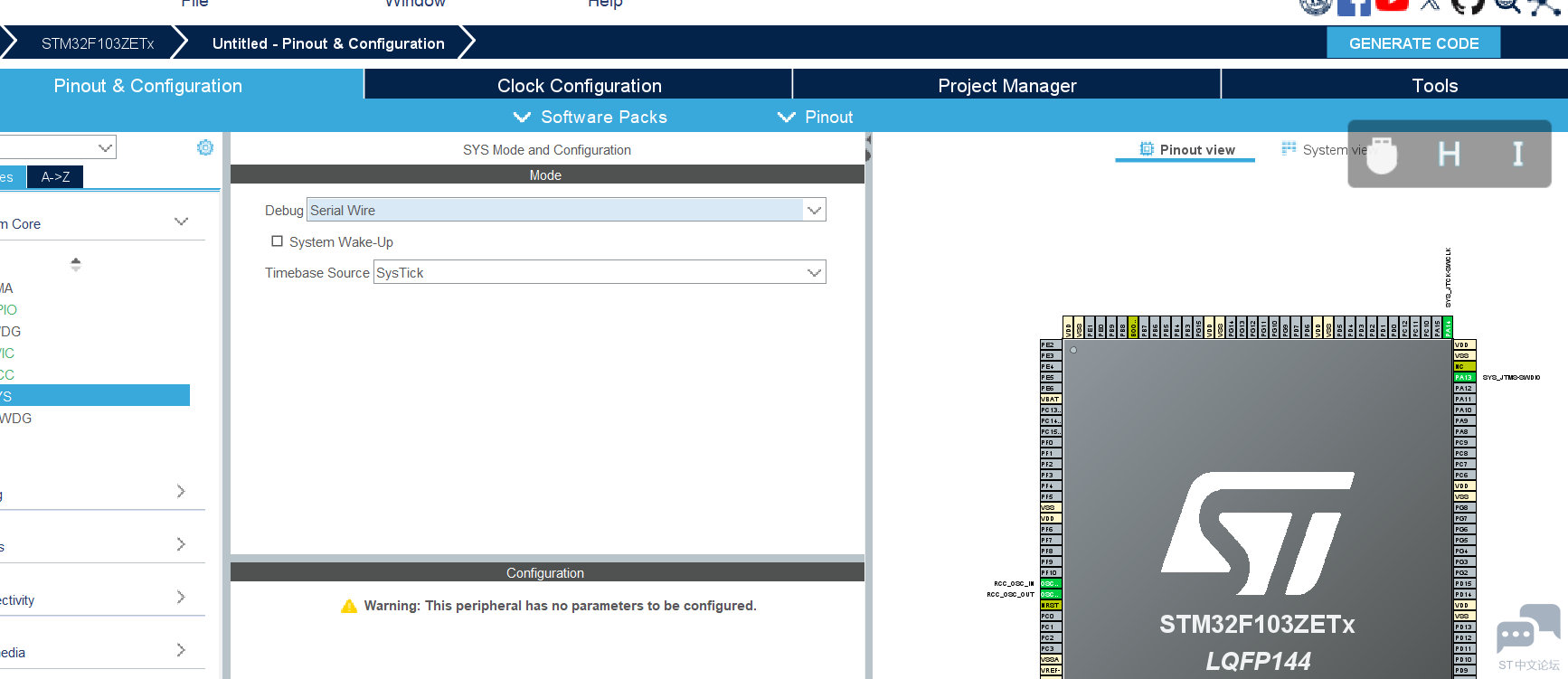1568x679 pixels.
Task: Switch to the A->Z sidebar tab
Action: point(55,177)
